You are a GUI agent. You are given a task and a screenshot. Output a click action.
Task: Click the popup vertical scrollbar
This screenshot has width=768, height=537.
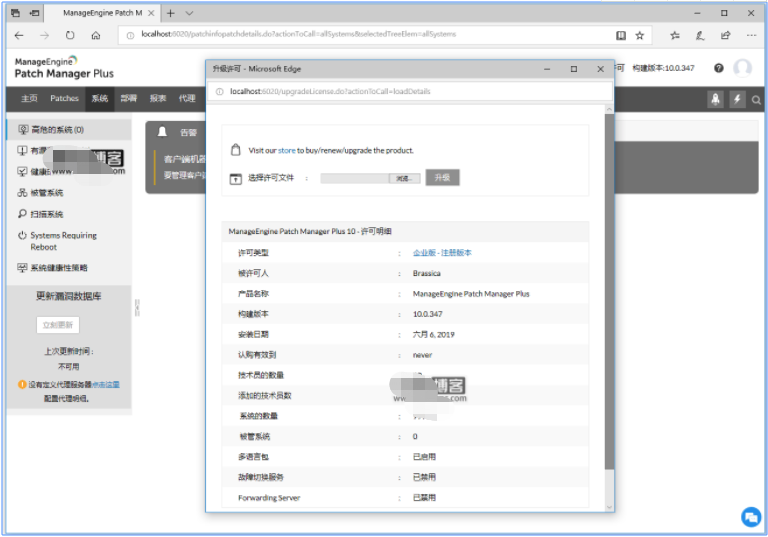609,291
